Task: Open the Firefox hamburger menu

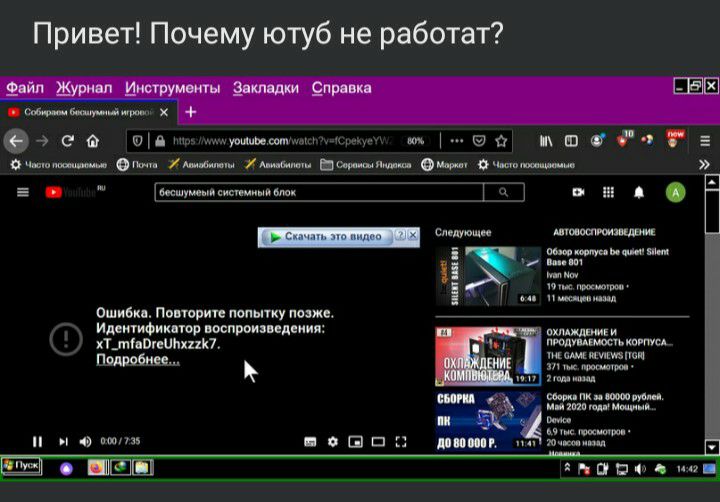Action: [x=705, y=141]
